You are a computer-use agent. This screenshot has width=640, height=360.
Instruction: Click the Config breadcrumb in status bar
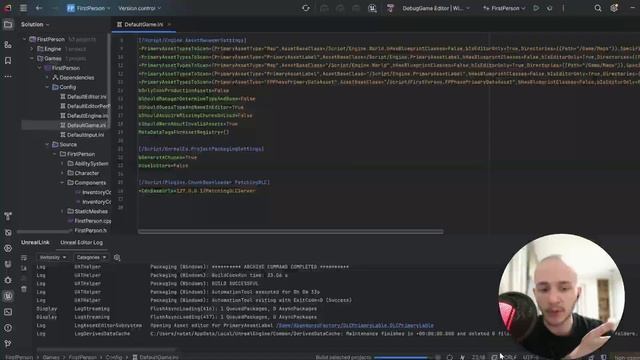114,357
